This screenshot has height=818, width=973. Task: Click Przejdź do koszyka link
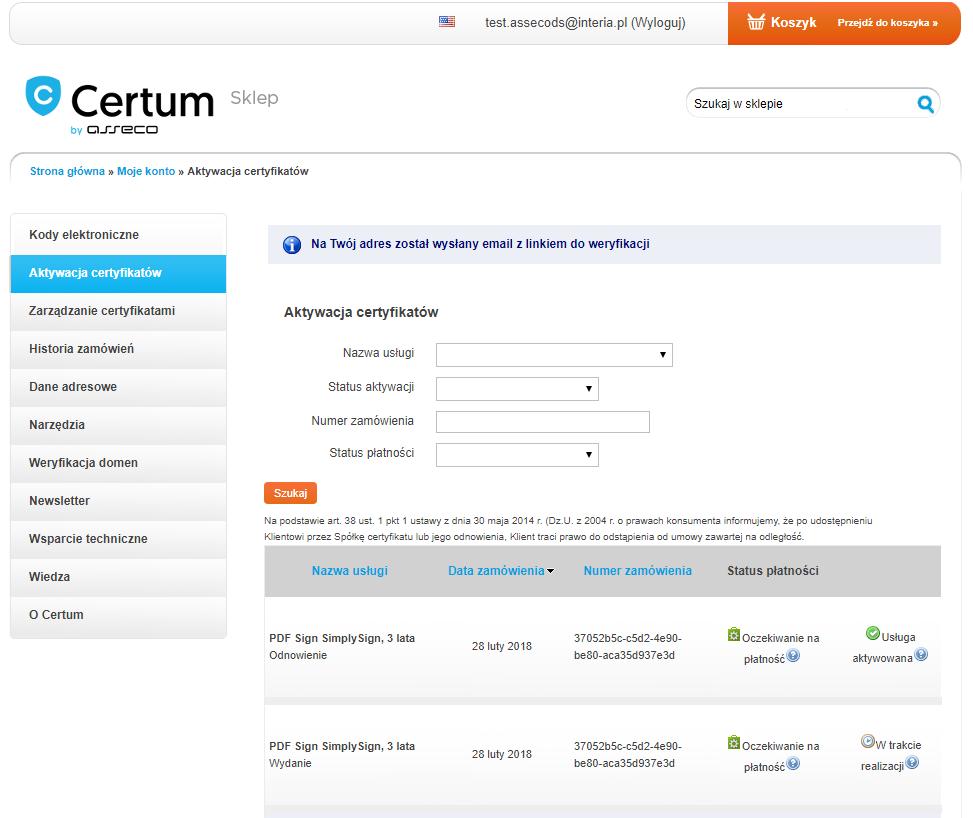coord(887,23)
